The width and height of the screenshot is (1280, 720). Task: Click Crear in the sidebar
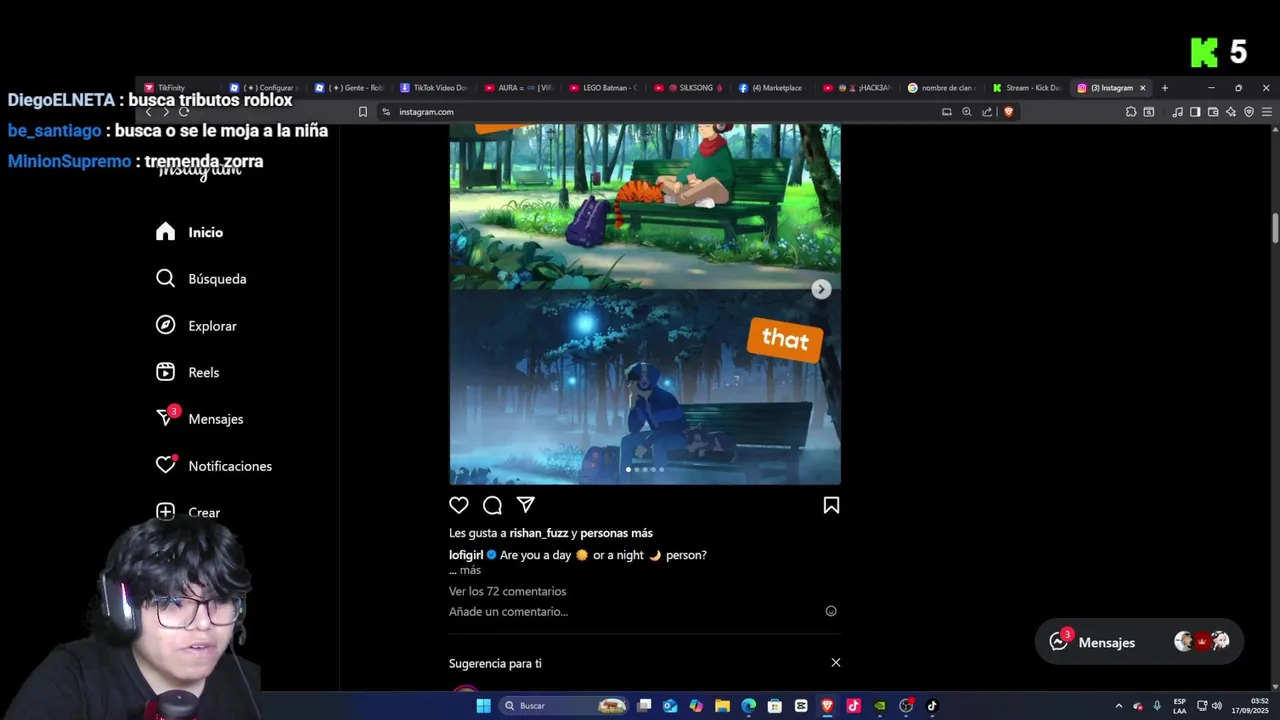pyautogui.click(x=187, y=512)
